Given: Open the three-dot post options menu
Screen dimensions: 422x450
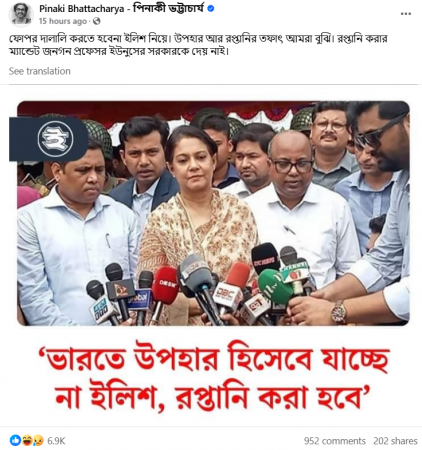Looking at the screenshot, I should point(405,14).
